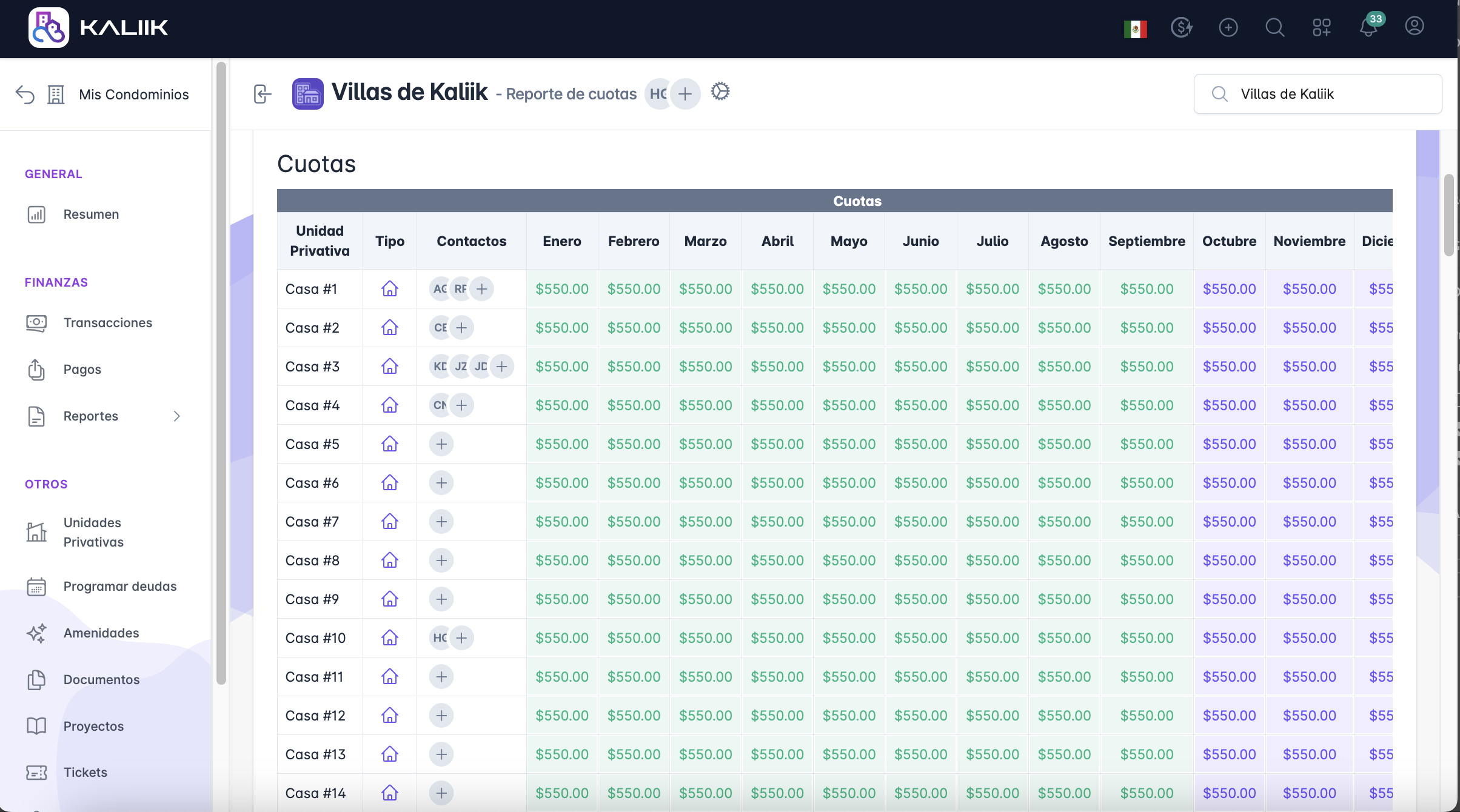1460x812 pixels.
Task: Click the circled plus icon in top bar
Action: (1228, 27)
